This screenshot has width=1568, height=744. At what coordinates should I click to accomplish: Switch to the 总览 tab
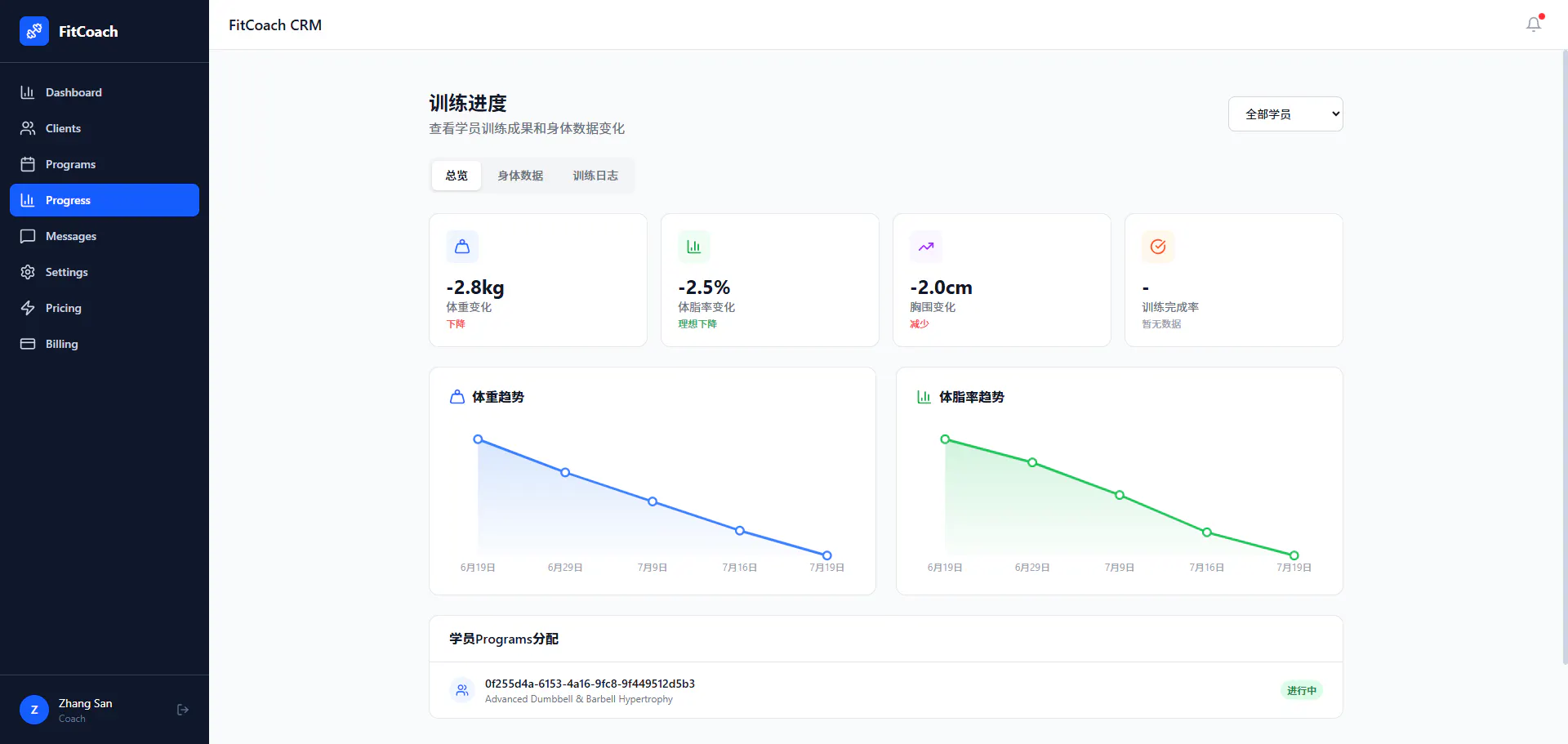tap(457, 176)
